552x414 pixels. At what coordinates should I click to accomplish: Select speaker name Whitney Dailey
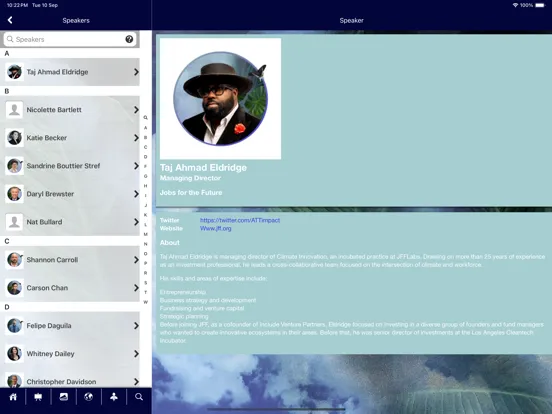pos(50,354)
